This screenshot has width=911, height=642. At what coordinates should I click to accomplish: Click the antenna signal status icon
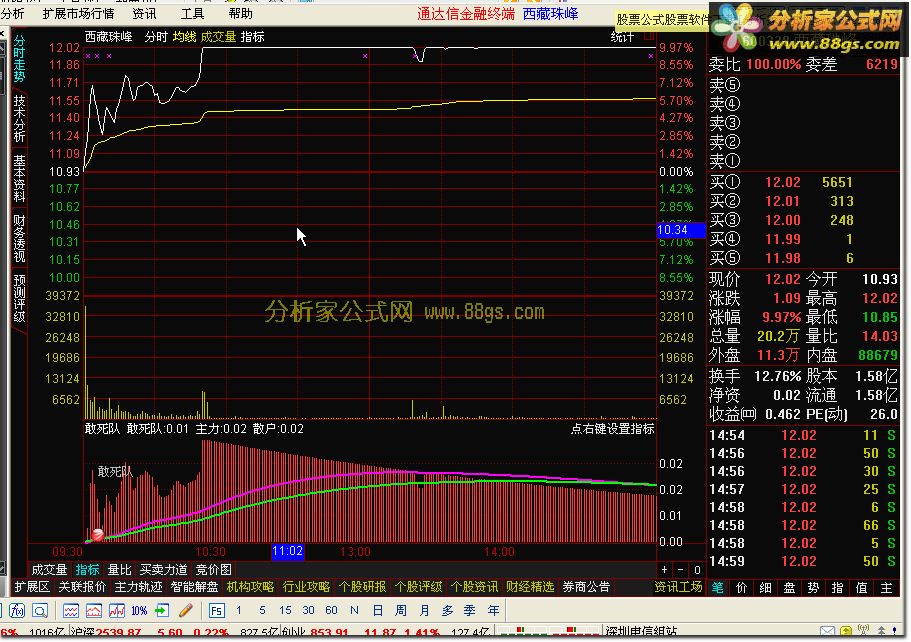tap(863, 630)
